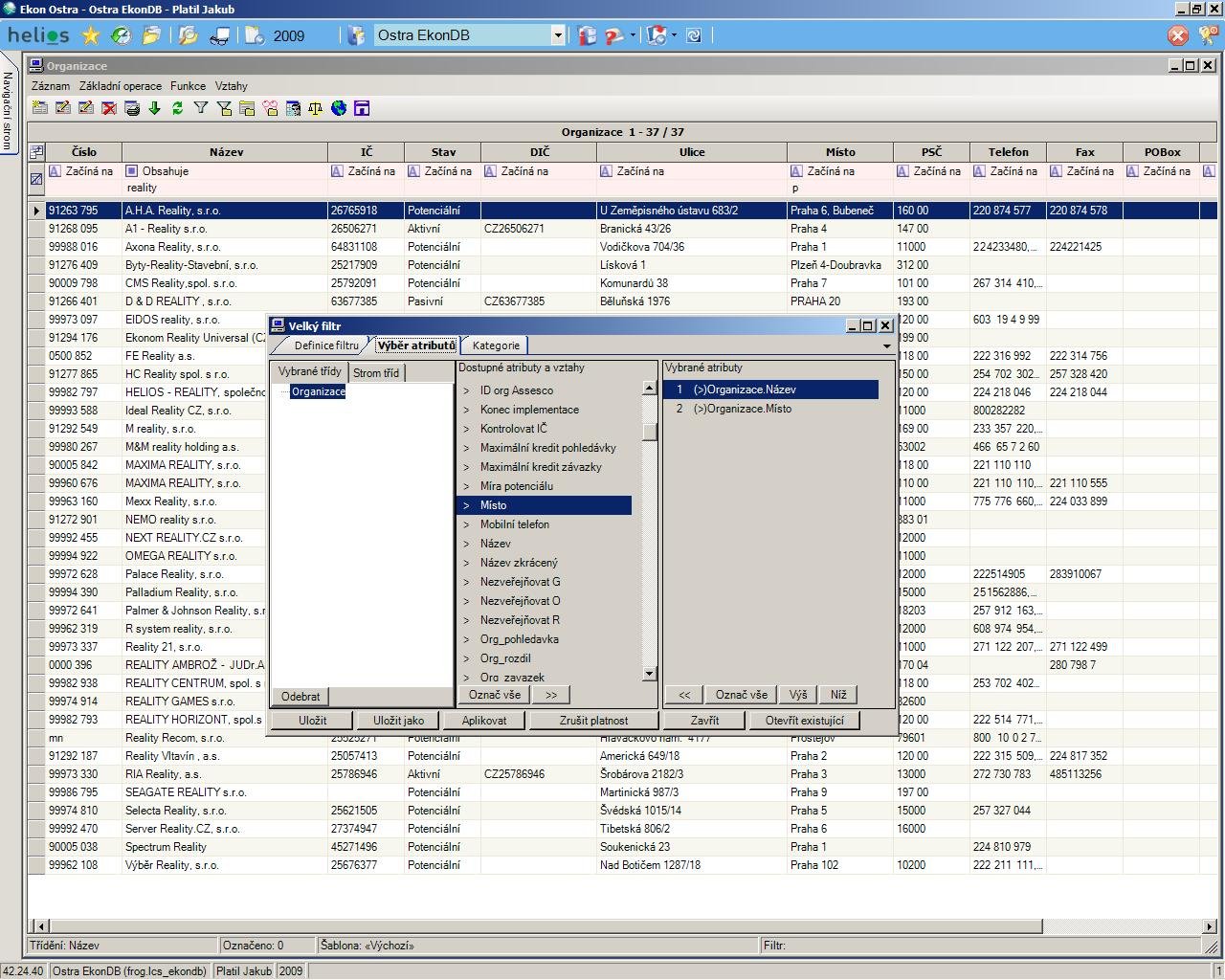Click the database icon left of Ostra EkonDB
This screenshot has height=980, width=1225.
(x=357, y=35)
